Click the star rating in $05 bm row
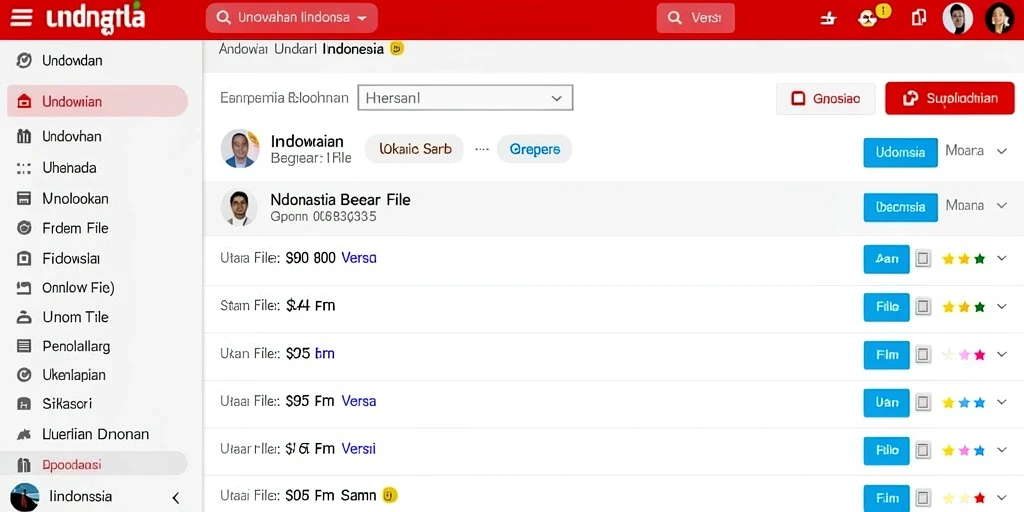The width and height of the screenshot is (1024, 512). [x=963, y=355]
